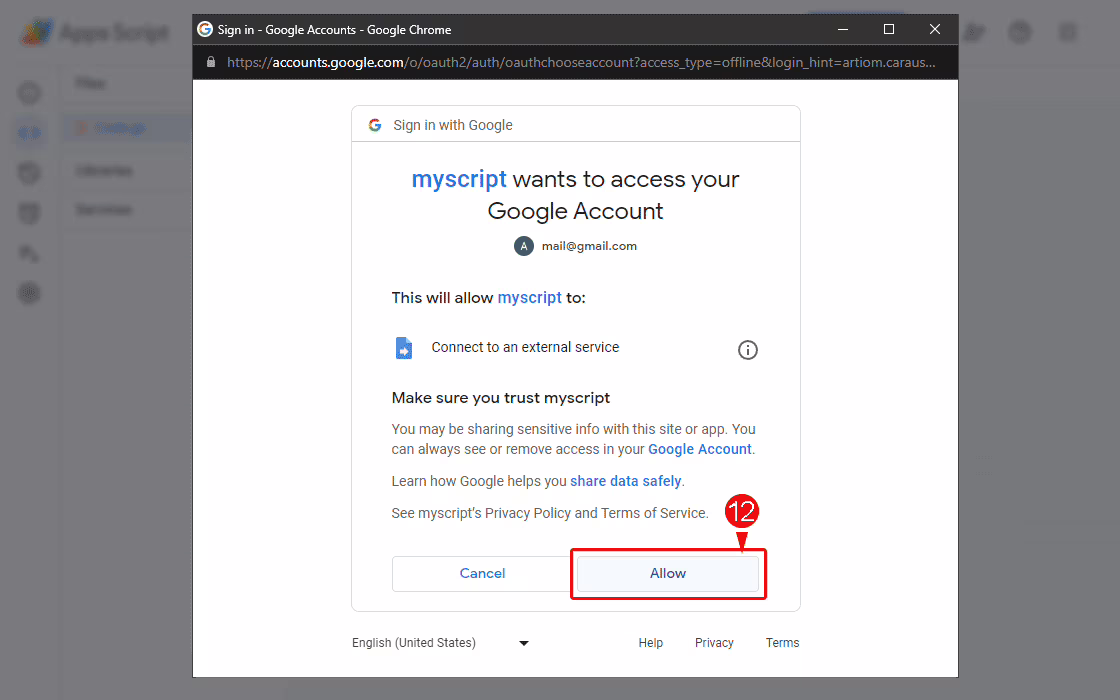Open the Help link in footer
This screenshot has height=700, width=1120.
coord(651,643)
